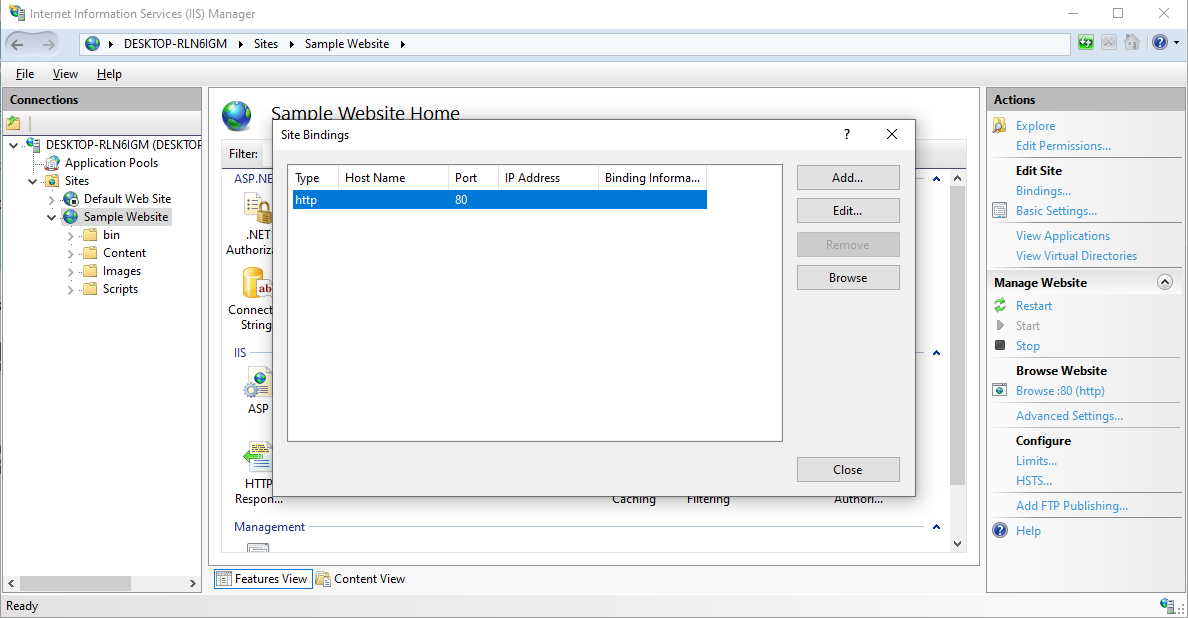The image size is (1188, 618).
Task: Select Default Web Site in tree
Action: click(127, 198)
